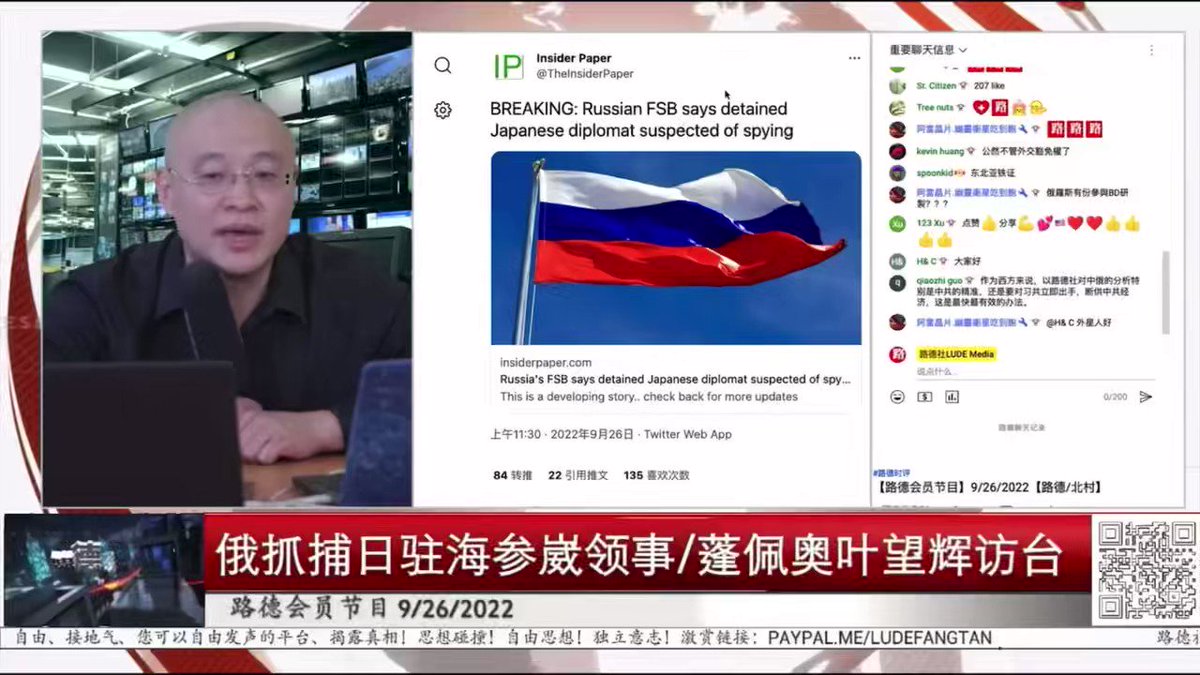
Task: Click the poll bar-chart icon in chat
Action: coord(952,397)
